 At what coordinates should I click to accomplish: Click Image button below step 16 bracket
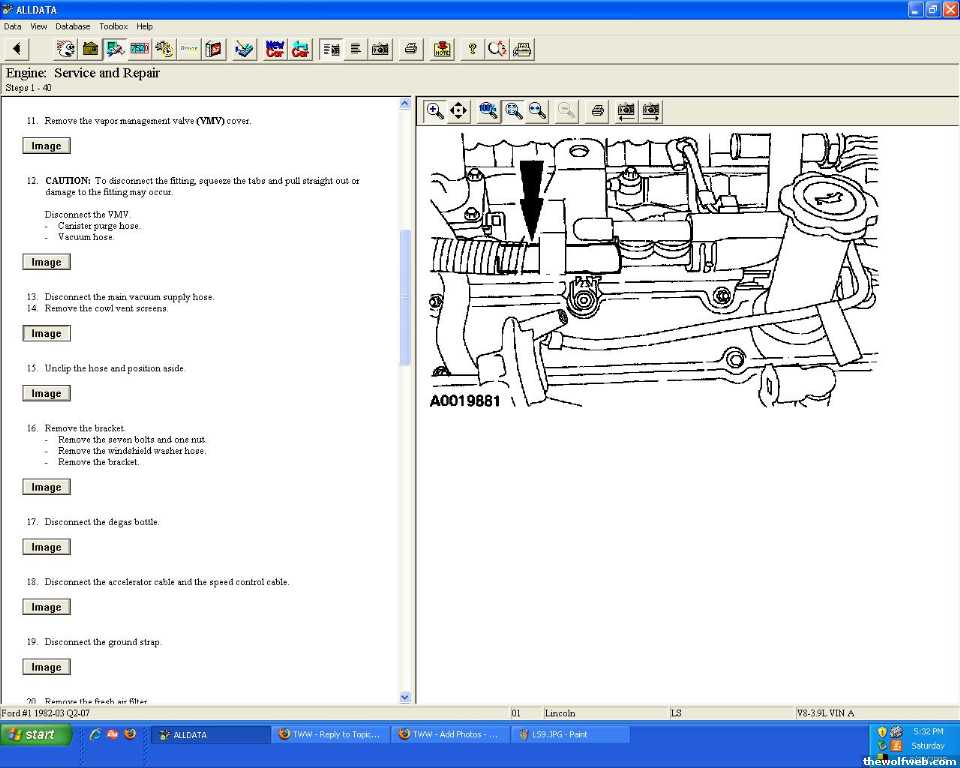tap(46, 487)
